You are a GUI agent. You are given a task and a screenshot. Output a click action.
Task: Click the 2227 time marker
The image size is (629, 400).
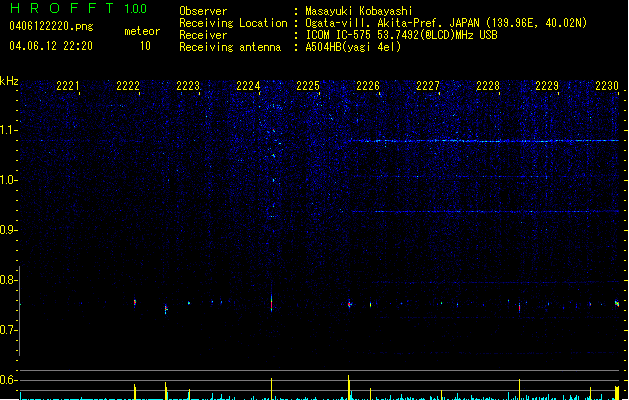coord(428,85)
